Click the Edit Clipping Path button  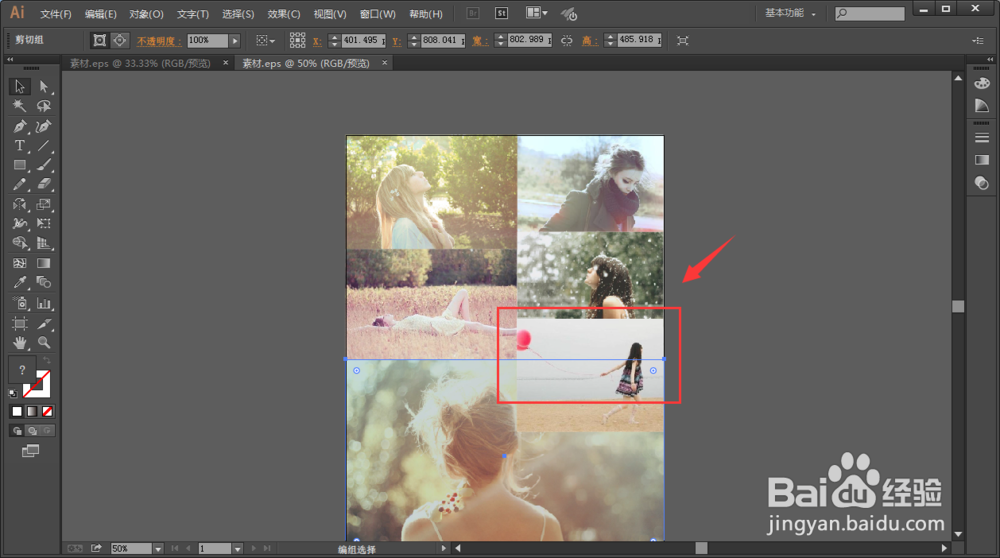click(99, 40)
